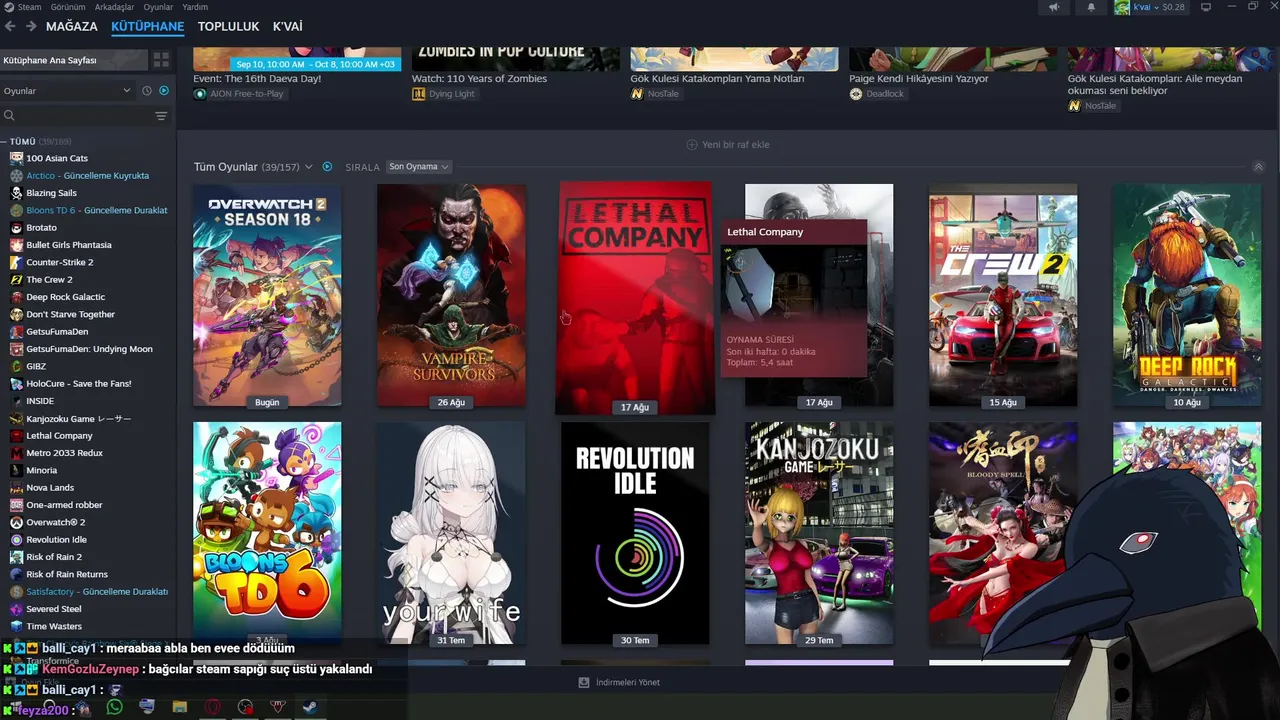
Task: Click the Deadlock icon under Paige event
Action: point(856,94)
